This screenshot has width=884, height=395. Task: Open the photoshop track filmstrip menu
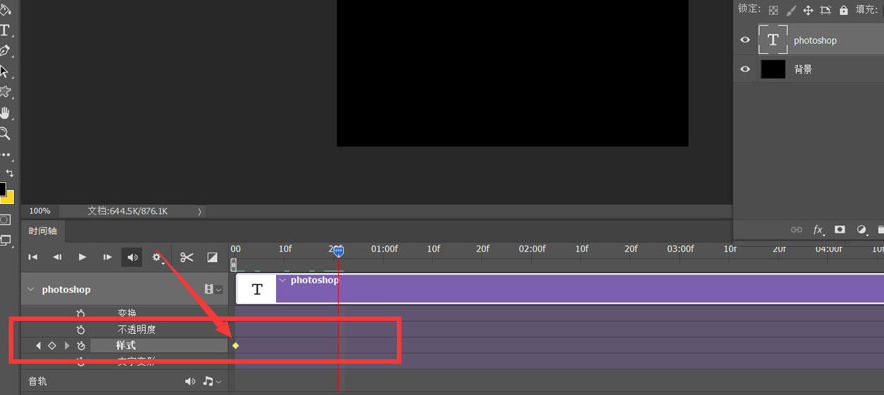pyautogui.click(x=213, y=290)
